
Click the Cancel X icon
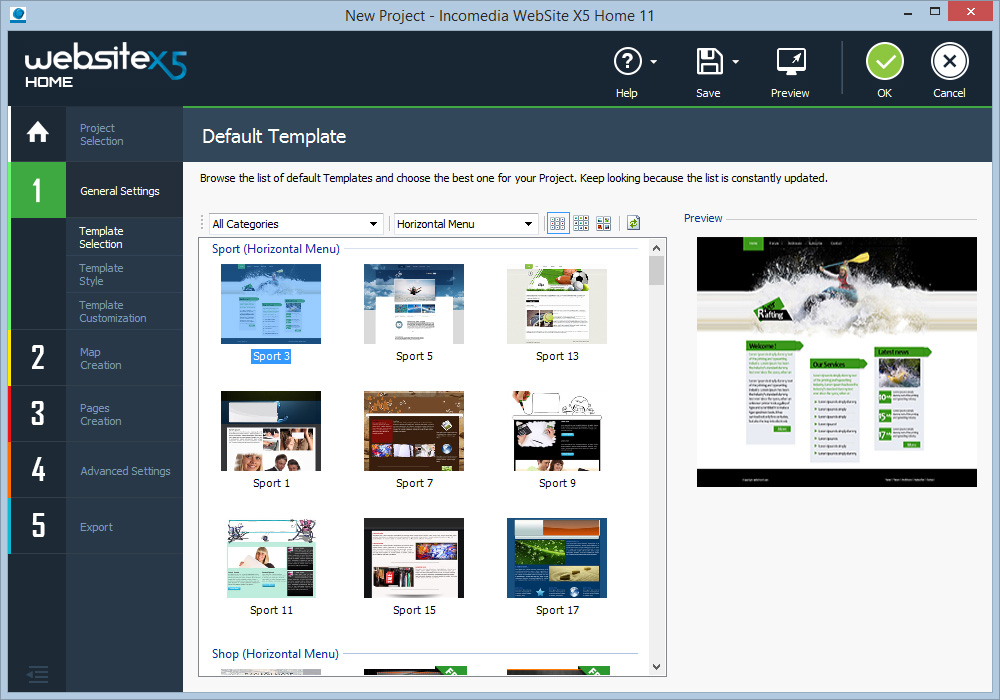pyautogui.click(x=950, y=61)
